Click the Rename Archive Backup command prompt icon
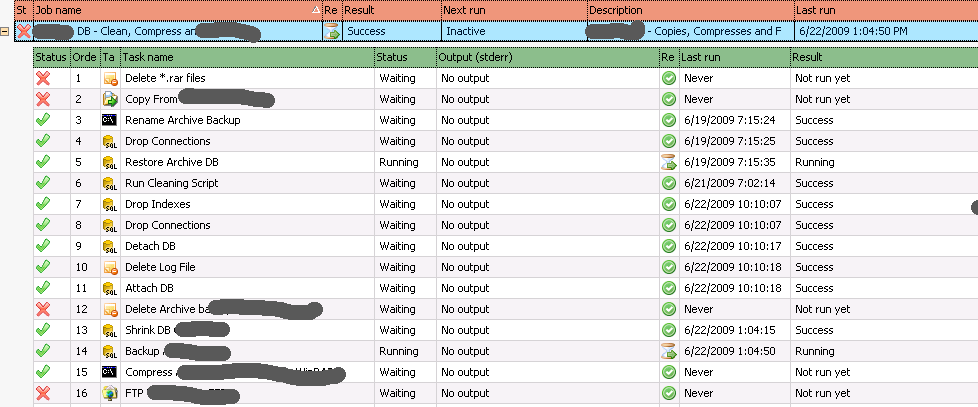The height and width of the screenshot is (407, 978). (x=110, y=120)
